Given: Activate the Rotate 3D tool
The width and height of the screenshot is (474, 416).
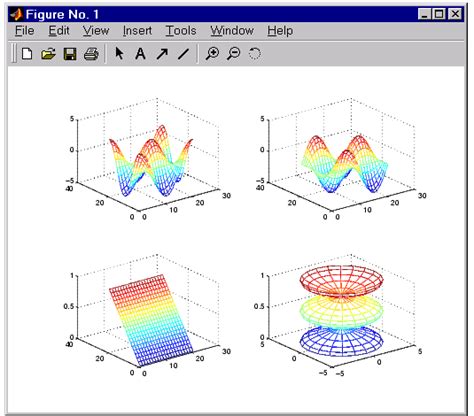Looking at the screenshot, I should click(254, 53).
